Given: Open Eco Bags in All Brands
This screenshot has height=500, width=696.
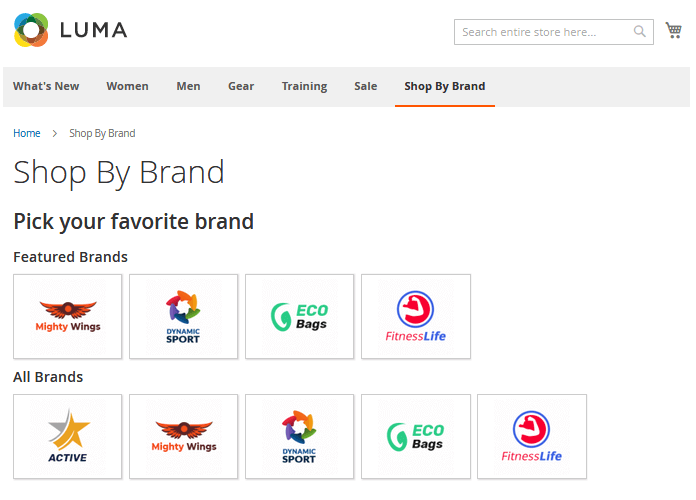Looking at the screenshot, I should [x=416, y=437].
